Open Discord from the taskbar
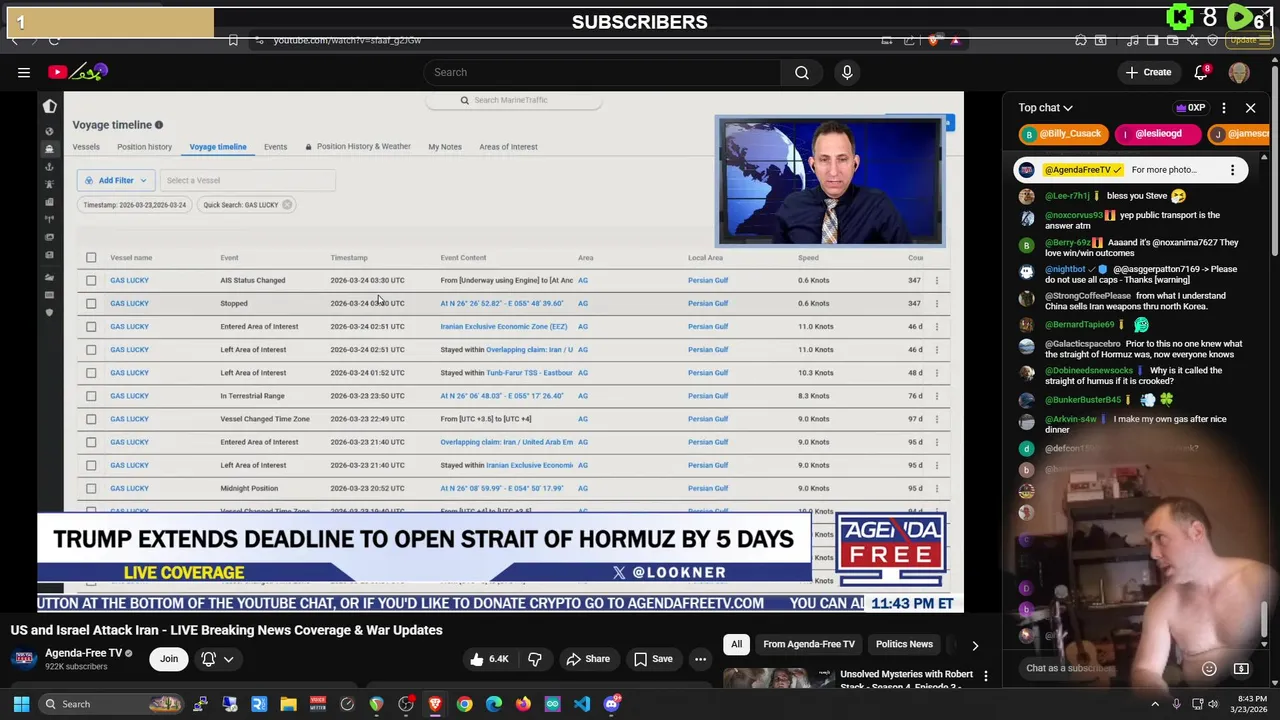Viewport: 1280px width, 720px height. tap(611, 704)
